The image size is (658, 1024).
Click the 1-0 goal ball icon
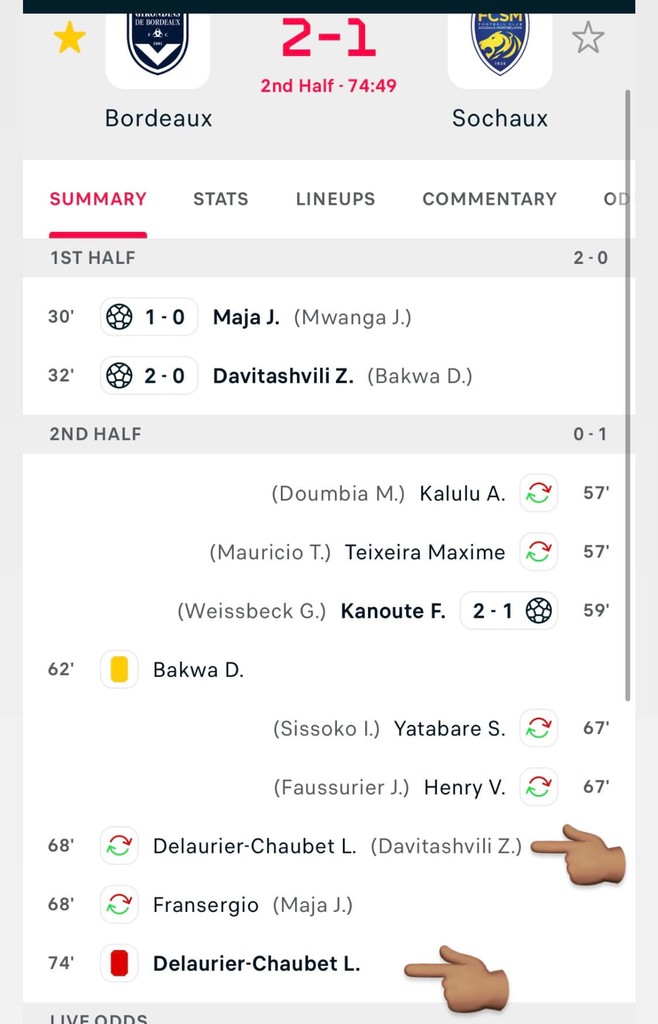coord(119,317)
